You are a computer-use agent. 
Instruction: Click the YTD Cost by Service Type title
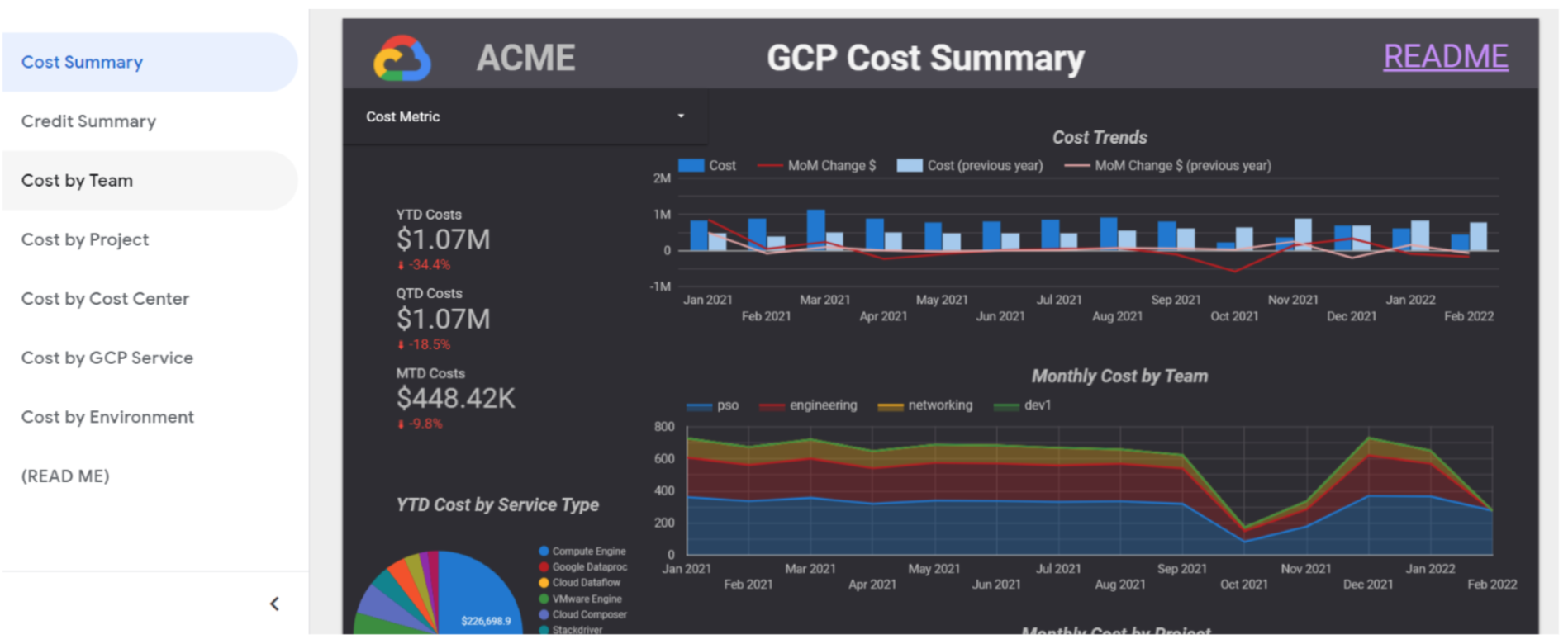(497, 505)
